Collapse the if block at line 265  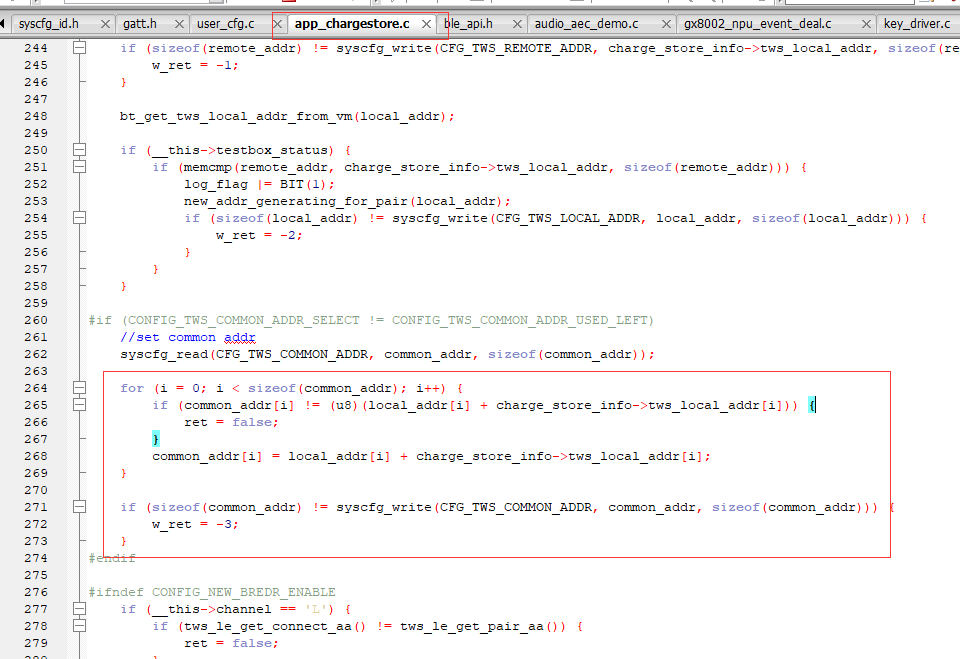point(80,405)
